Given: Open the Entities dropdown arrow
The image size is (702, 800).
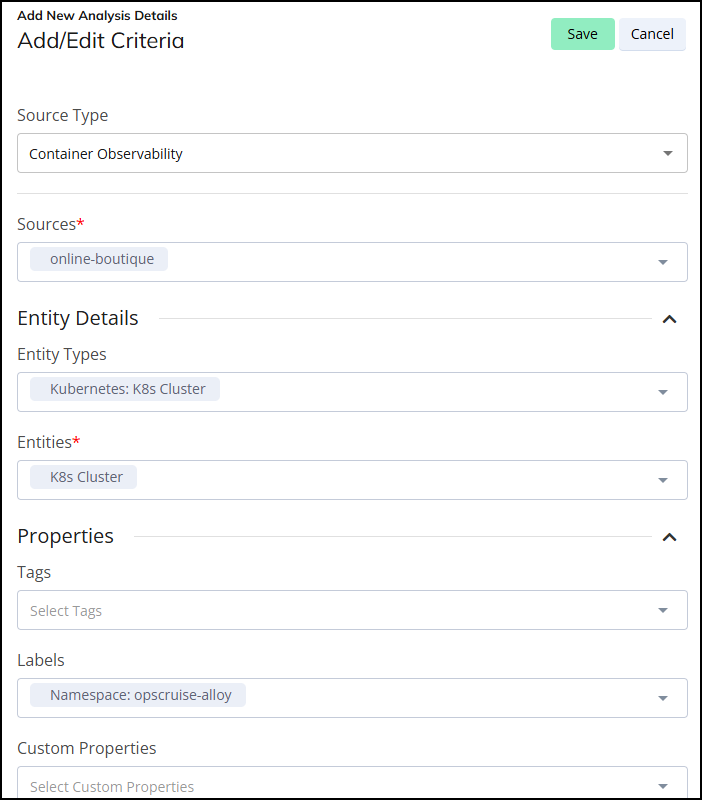Looking at the screenshot, I should pyautogui.click(x=662, y=480).
